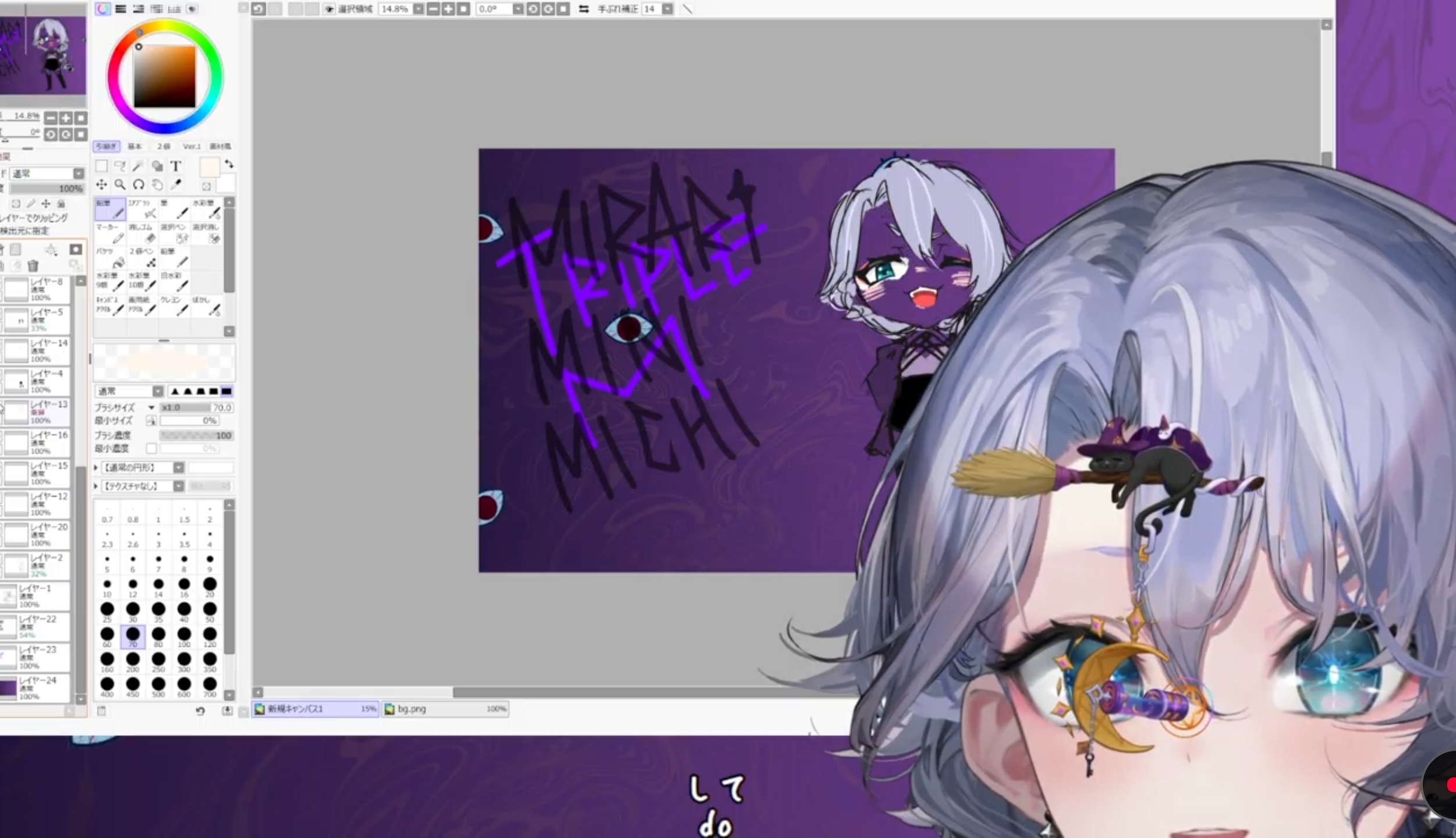Image resolution: width=1456 pixels, height=838 pixels.
Task: Click reset arrow below brush size grid
Action: (200, 711)
